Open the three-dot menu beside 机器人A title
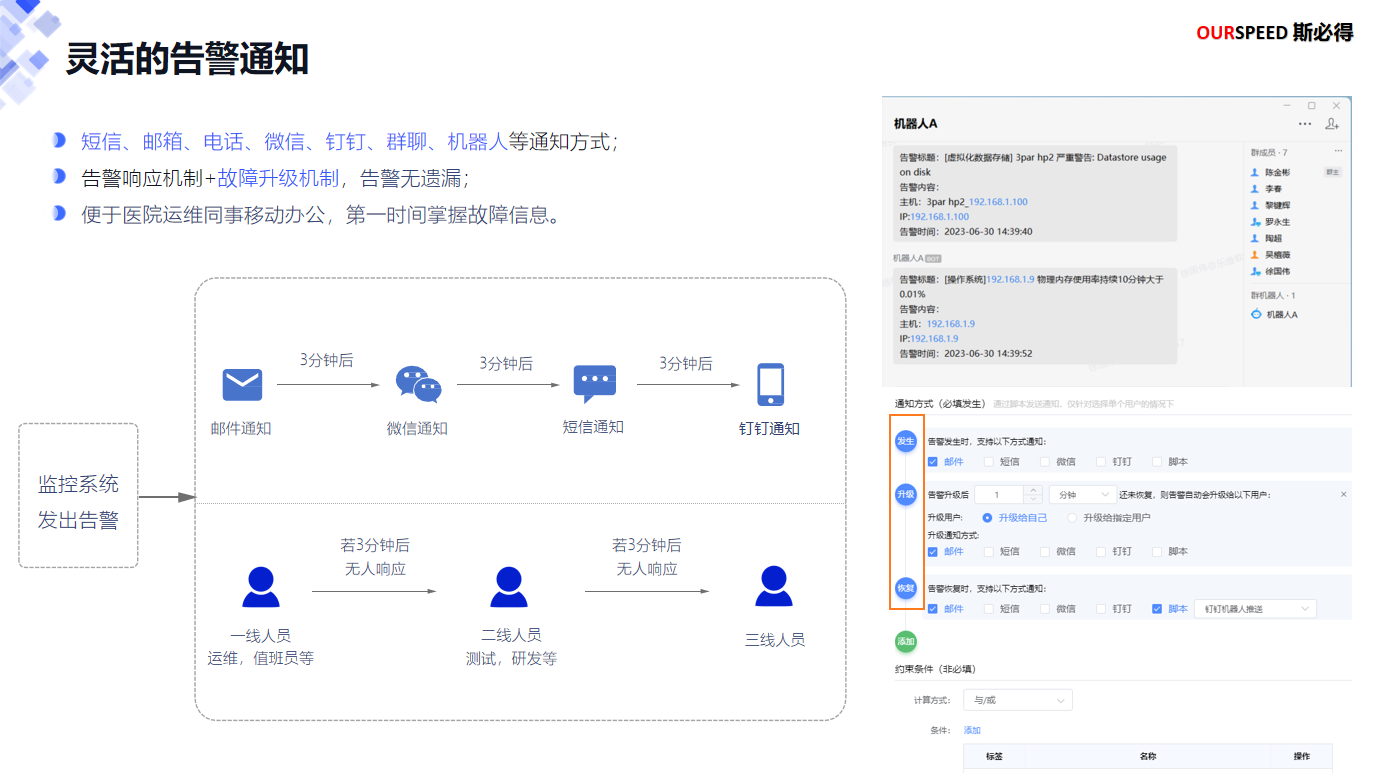Image resolution: width=1392 pixels, height=782 pixels. coord(1304,124)
